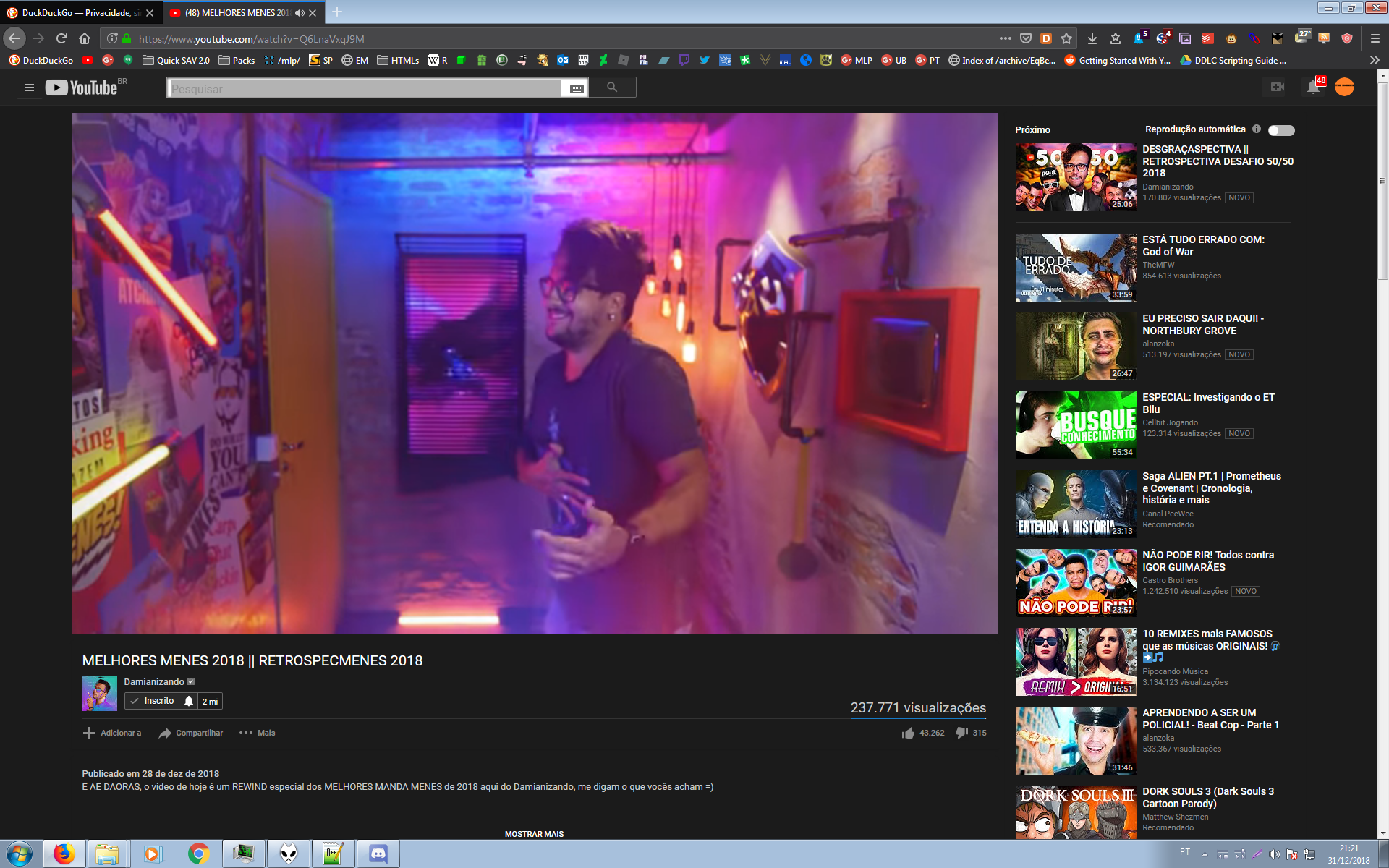Open the on-screen keyboard icon in search

click(577, 88)
